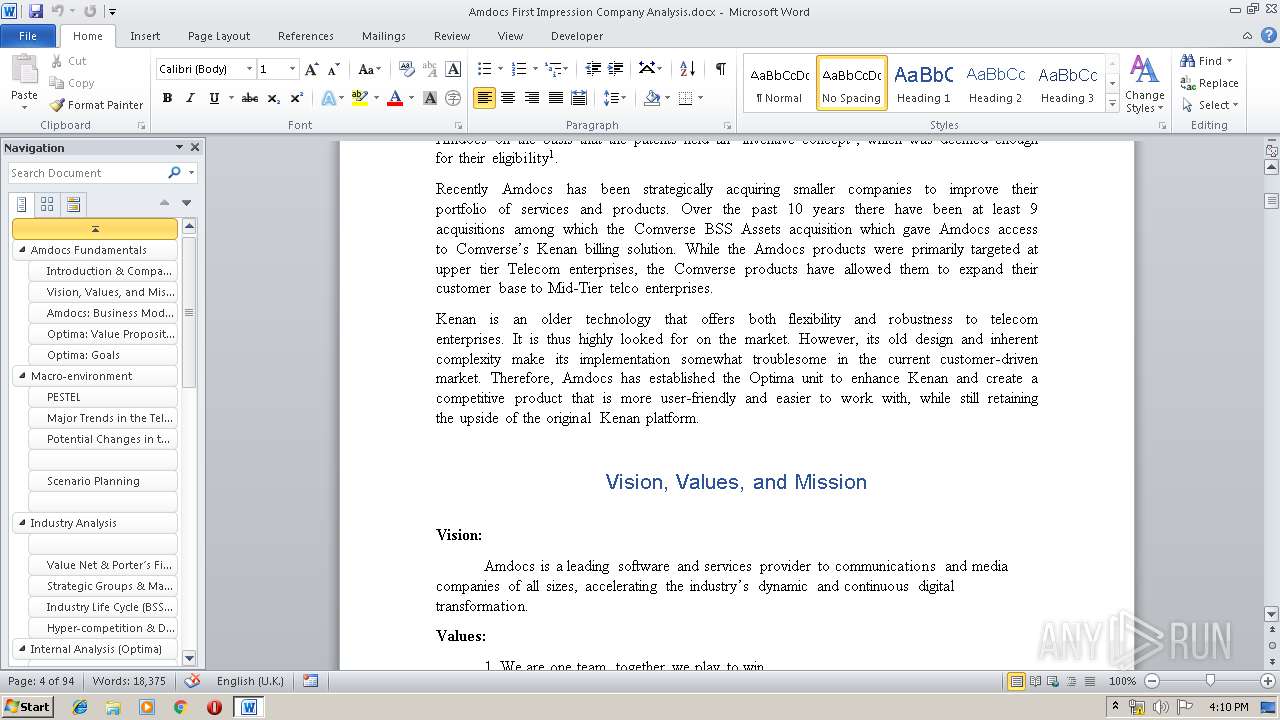This screenshot has height=720, width=1280.
Task: Browse pages in navigation pane
Action: (x=47, y=205)
